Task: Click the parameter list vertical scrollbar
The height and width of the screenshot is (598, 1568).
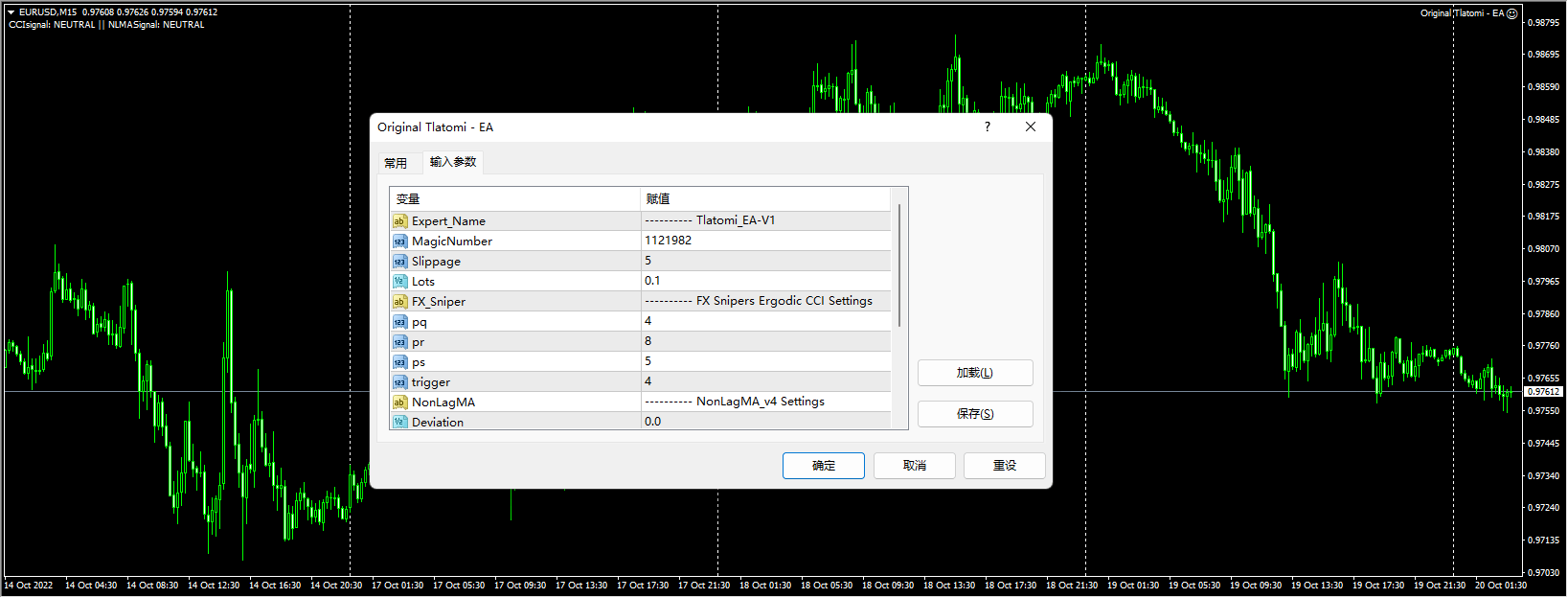Action: coord(899,268)
